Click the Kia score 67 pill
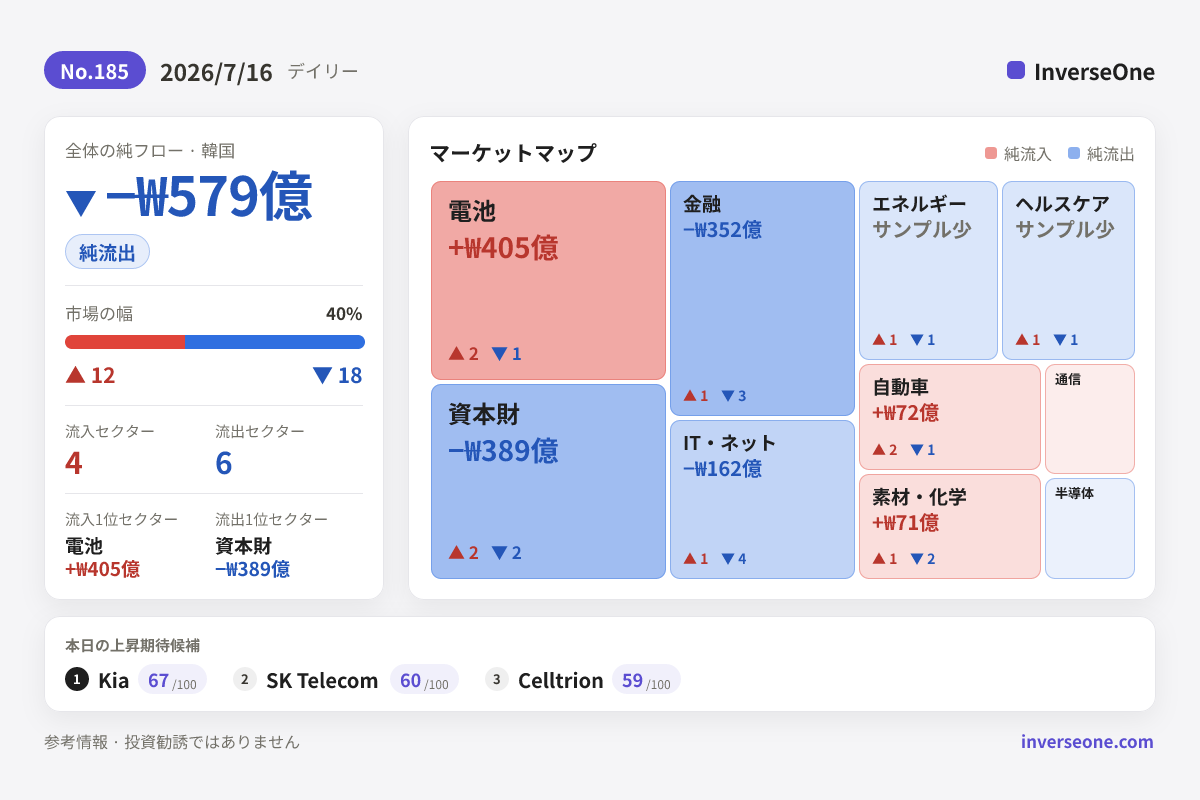1200x800 pixels. coord(172,679)
